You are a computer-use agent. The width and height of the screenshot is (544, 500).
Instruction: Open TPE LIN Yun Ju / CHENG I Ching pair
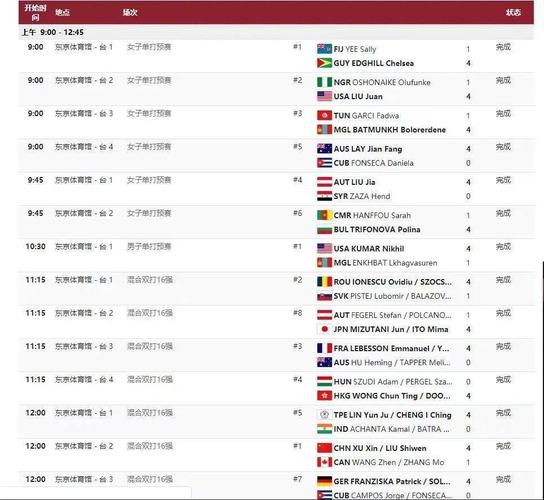pyautogui.click(x=392, y=415)
